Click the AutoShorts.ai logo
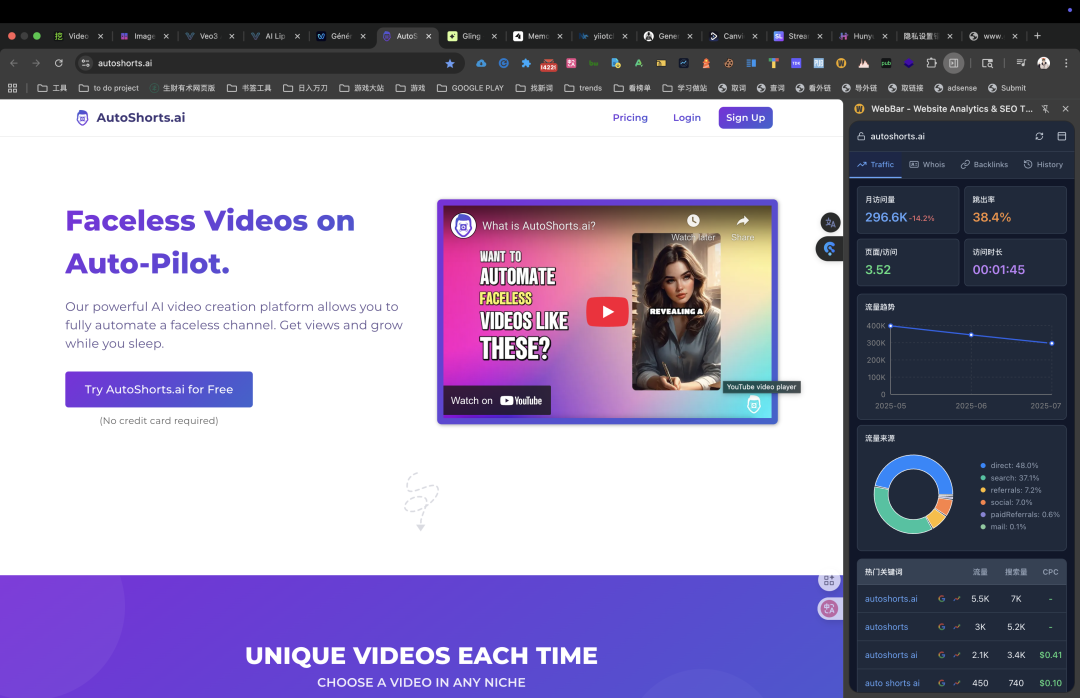 pyautogui.click(x=131, y=118)
